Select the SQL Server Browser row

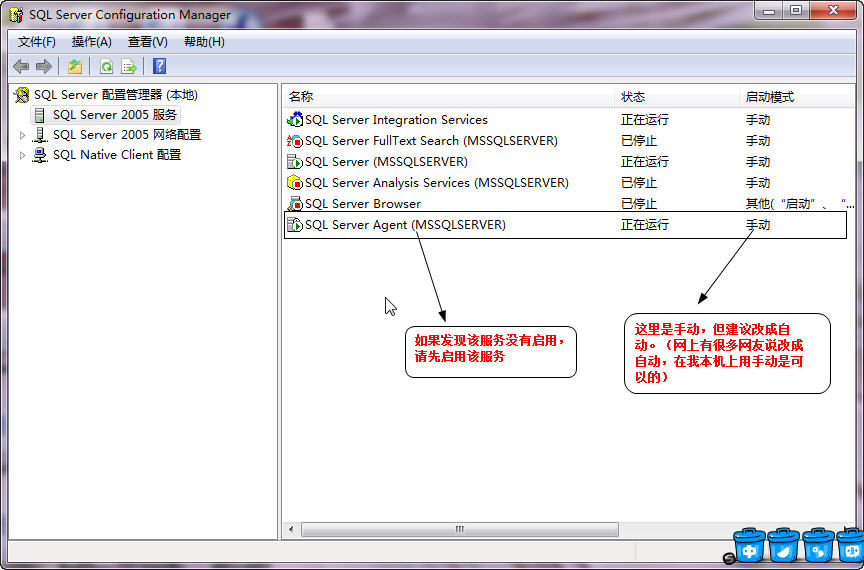569,203
